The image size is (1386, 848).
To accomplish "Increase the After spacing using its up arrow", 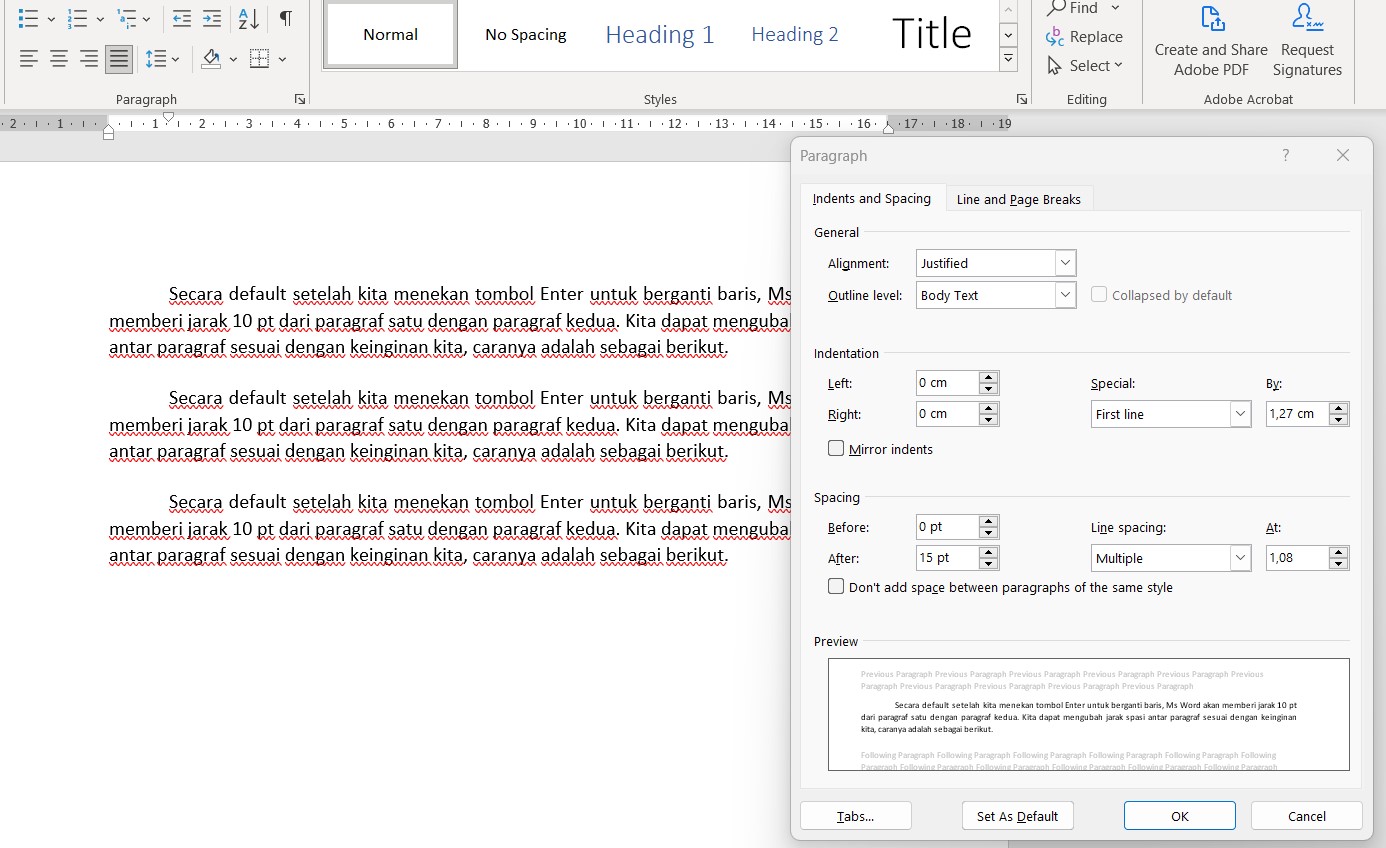I will pos(989,552).
